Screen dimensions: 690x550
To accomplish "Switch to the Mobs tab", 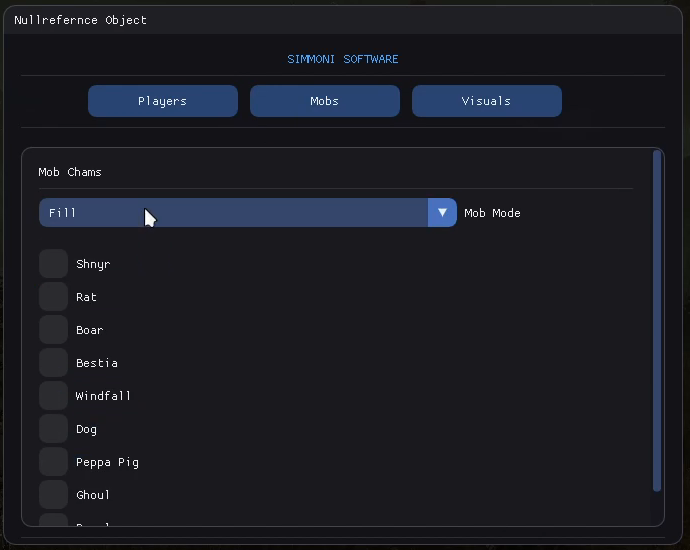I will point(324,101).
